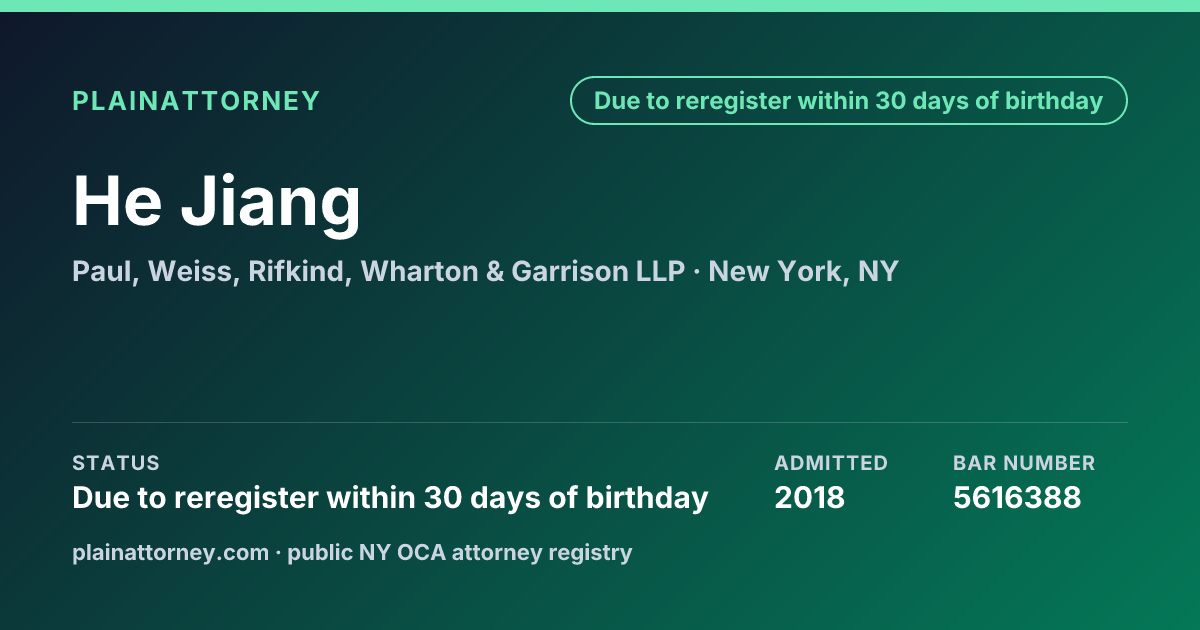Click the BAR NUMBER field label
This screenshot has height=630, width=1200.
click(1024, 463)
